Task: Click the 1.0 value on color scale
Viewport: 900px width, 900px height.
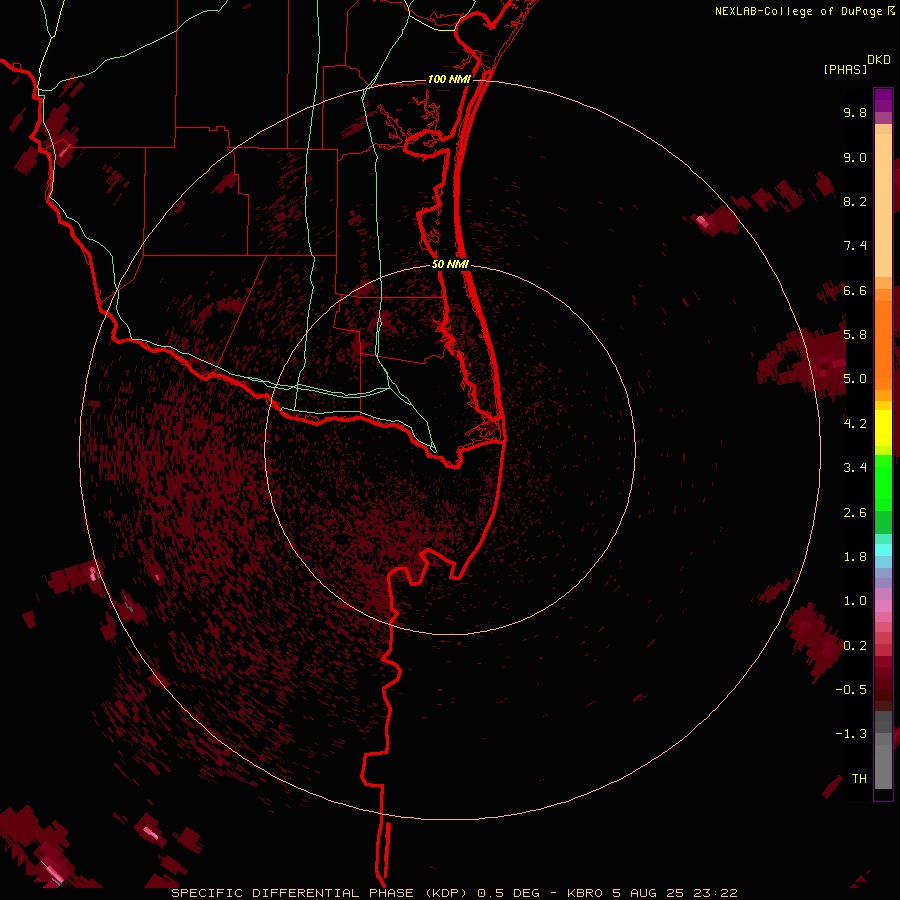Action: click(x=855, y=601)
